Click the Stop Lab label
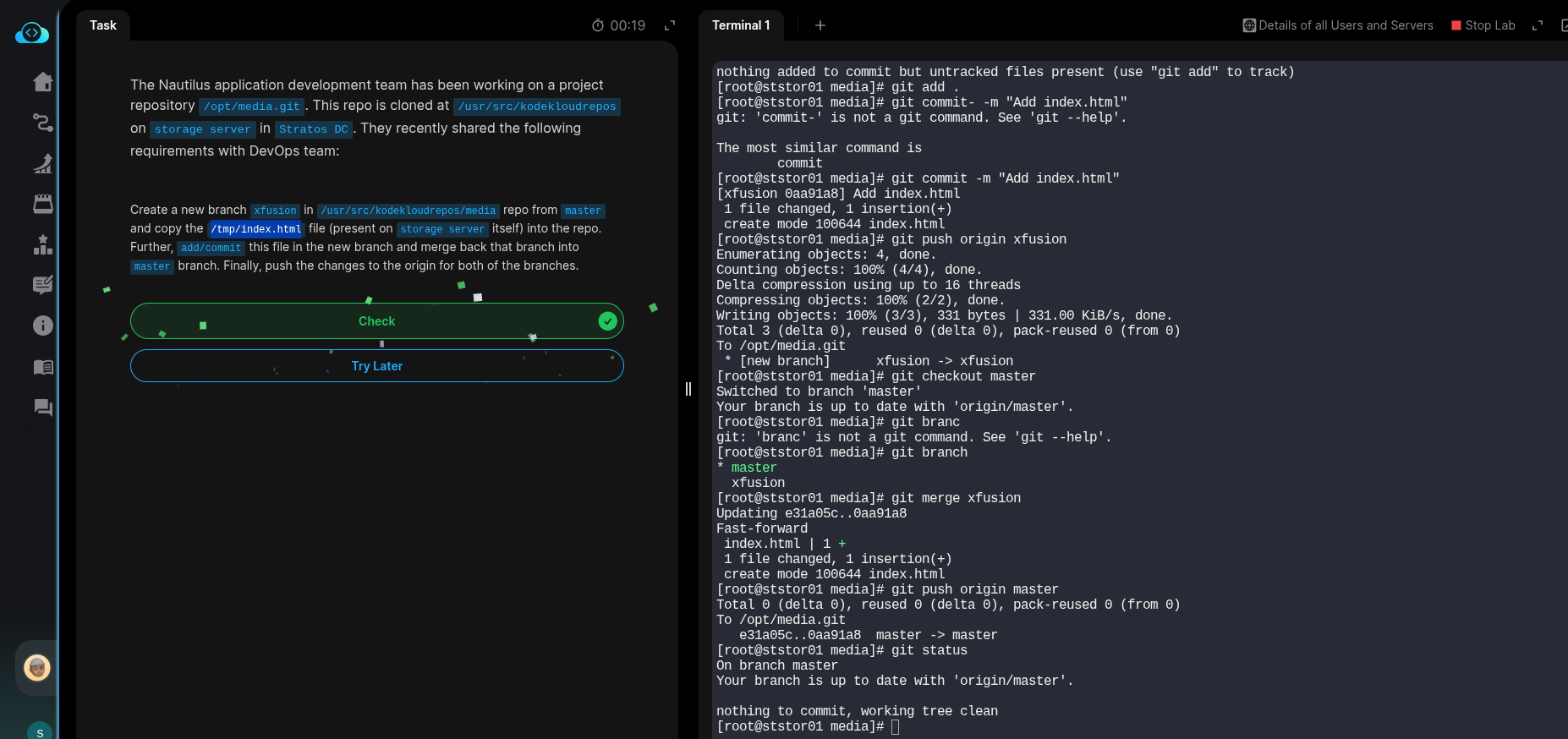The image size is (1568, 739). (x=1490, y=25)
